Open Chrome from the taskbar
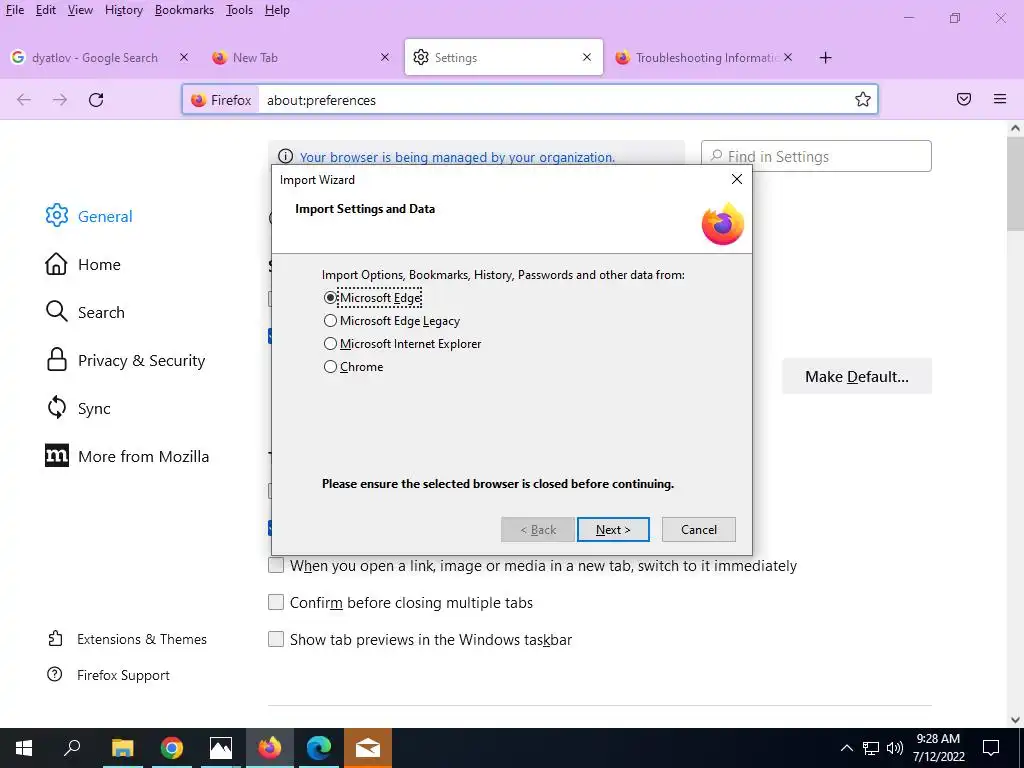Image resolution: width=1024 pixels, height=768 pixels. tap(172, 748)
